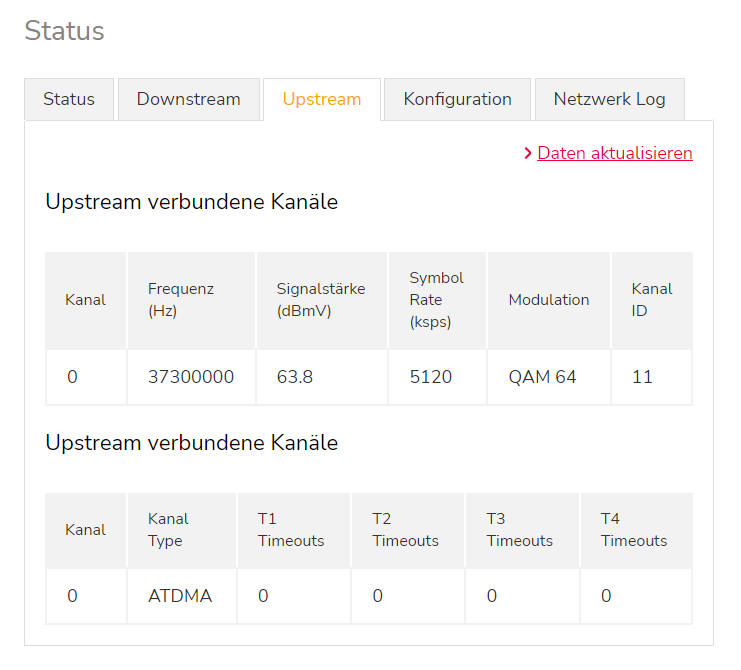This screenshot has width=741, height=670.
Task: Click the QAM 64 modulation cell
Action: 542,377
